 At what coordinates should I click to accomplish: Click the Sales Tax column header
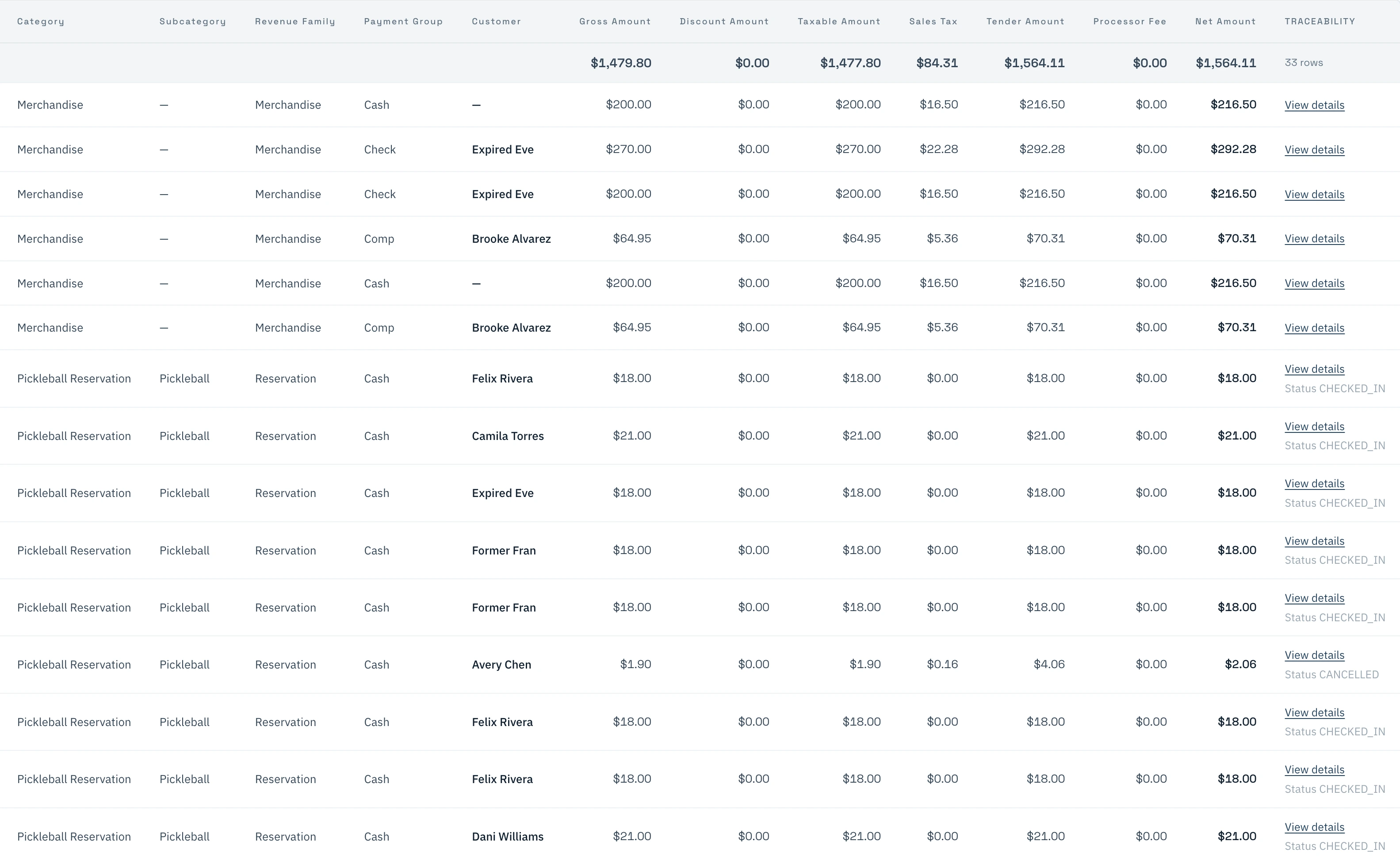tap(933, 21)
